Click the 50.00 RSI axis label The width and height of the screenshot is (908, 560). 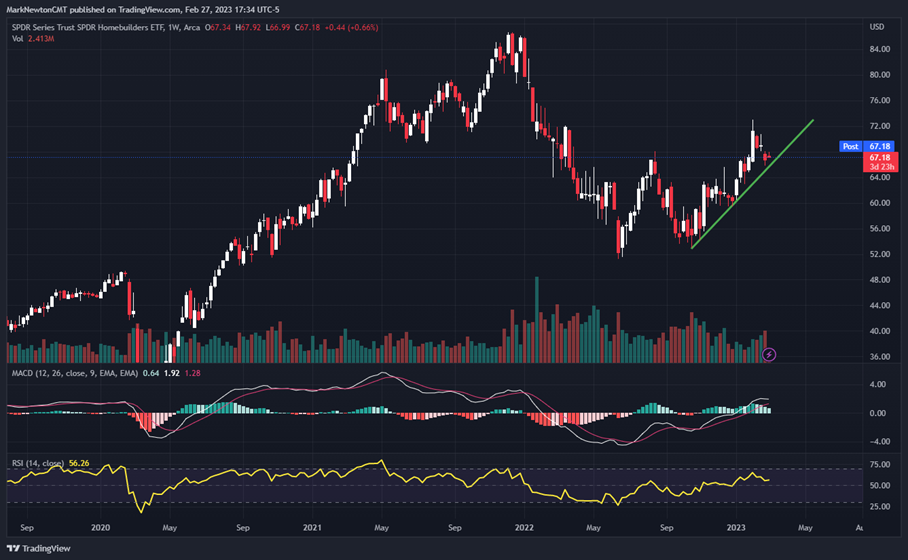tap(880, 485)
